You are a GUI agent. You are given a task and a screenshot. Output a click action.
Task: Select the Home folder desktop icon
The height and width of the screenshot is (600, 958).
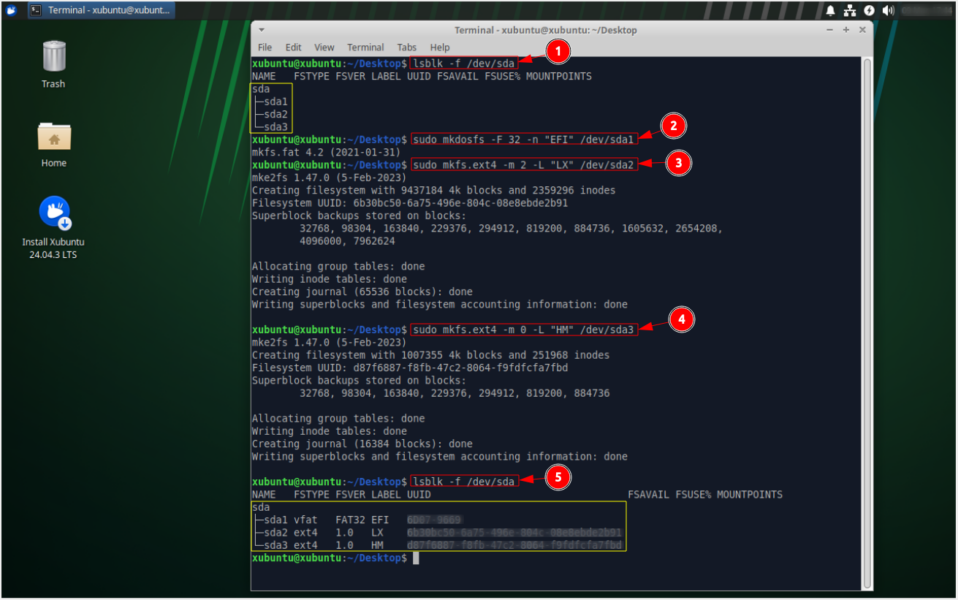[54, 143]
